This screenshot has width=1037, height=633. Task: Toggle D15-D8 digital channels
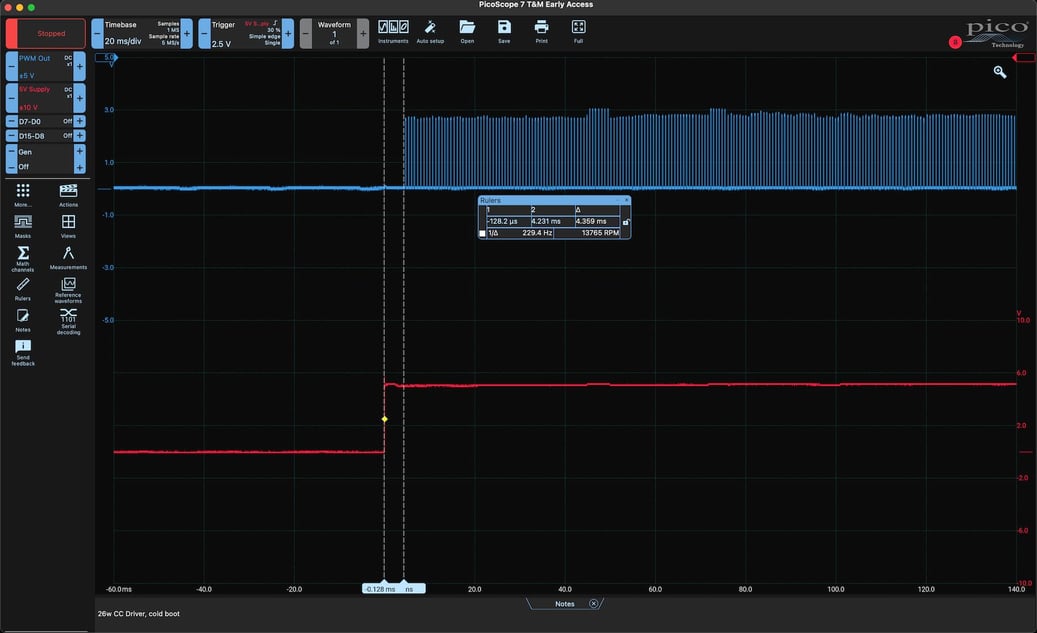[46, 136]
